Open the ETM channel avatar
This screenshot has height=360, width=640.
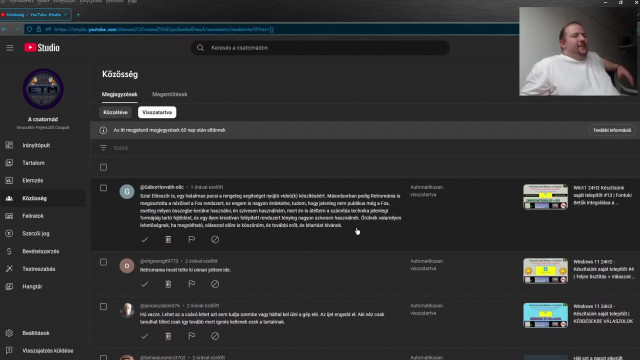point(43,89)
